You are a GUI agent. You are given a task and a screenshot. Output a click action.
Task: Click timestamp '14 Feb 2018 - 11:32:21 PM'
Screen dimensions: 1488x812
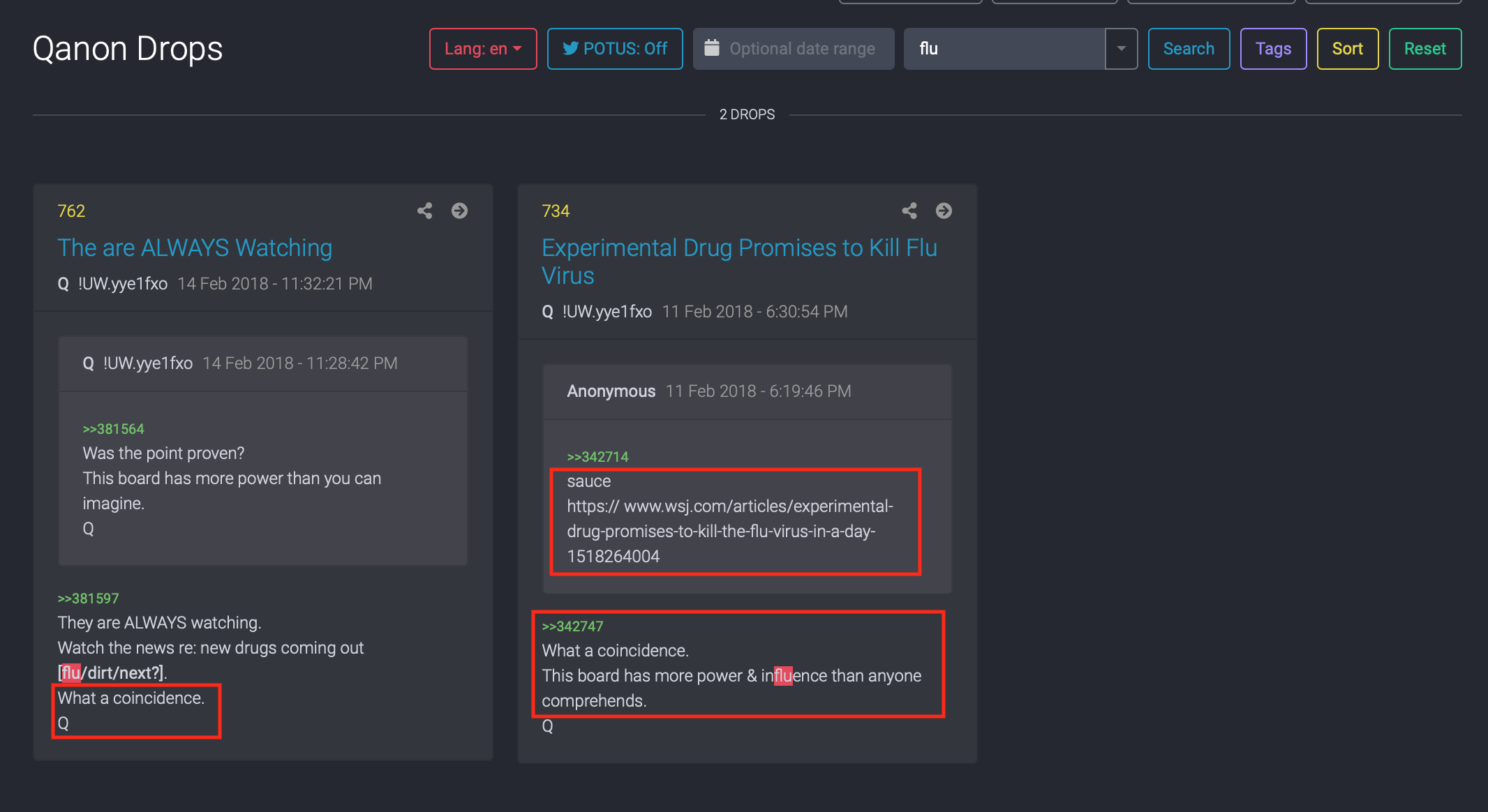[275, 284]
